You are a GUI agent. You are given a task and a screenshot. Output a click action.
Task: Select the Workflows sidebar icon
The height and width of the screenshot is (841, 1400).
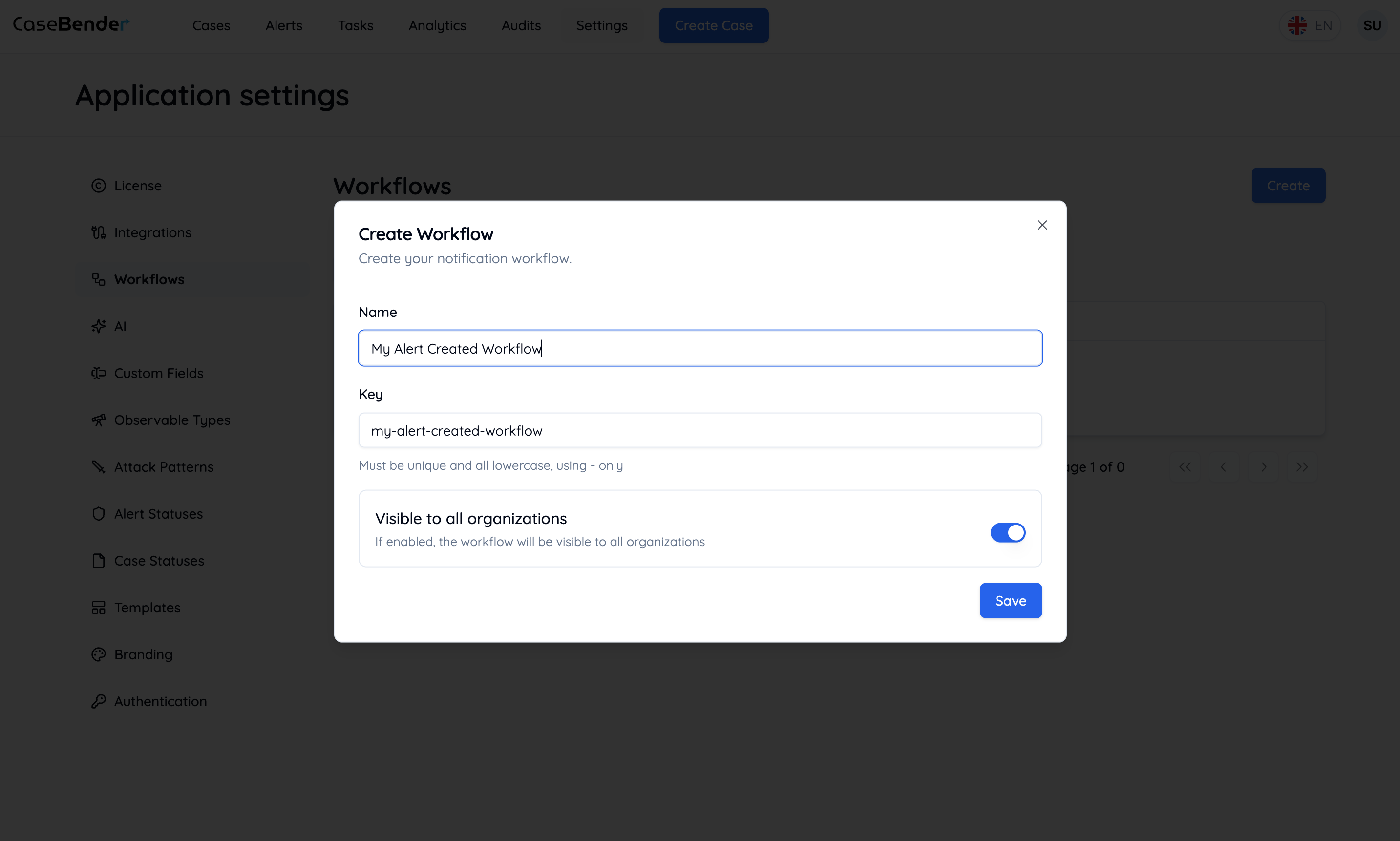(99, 279)
